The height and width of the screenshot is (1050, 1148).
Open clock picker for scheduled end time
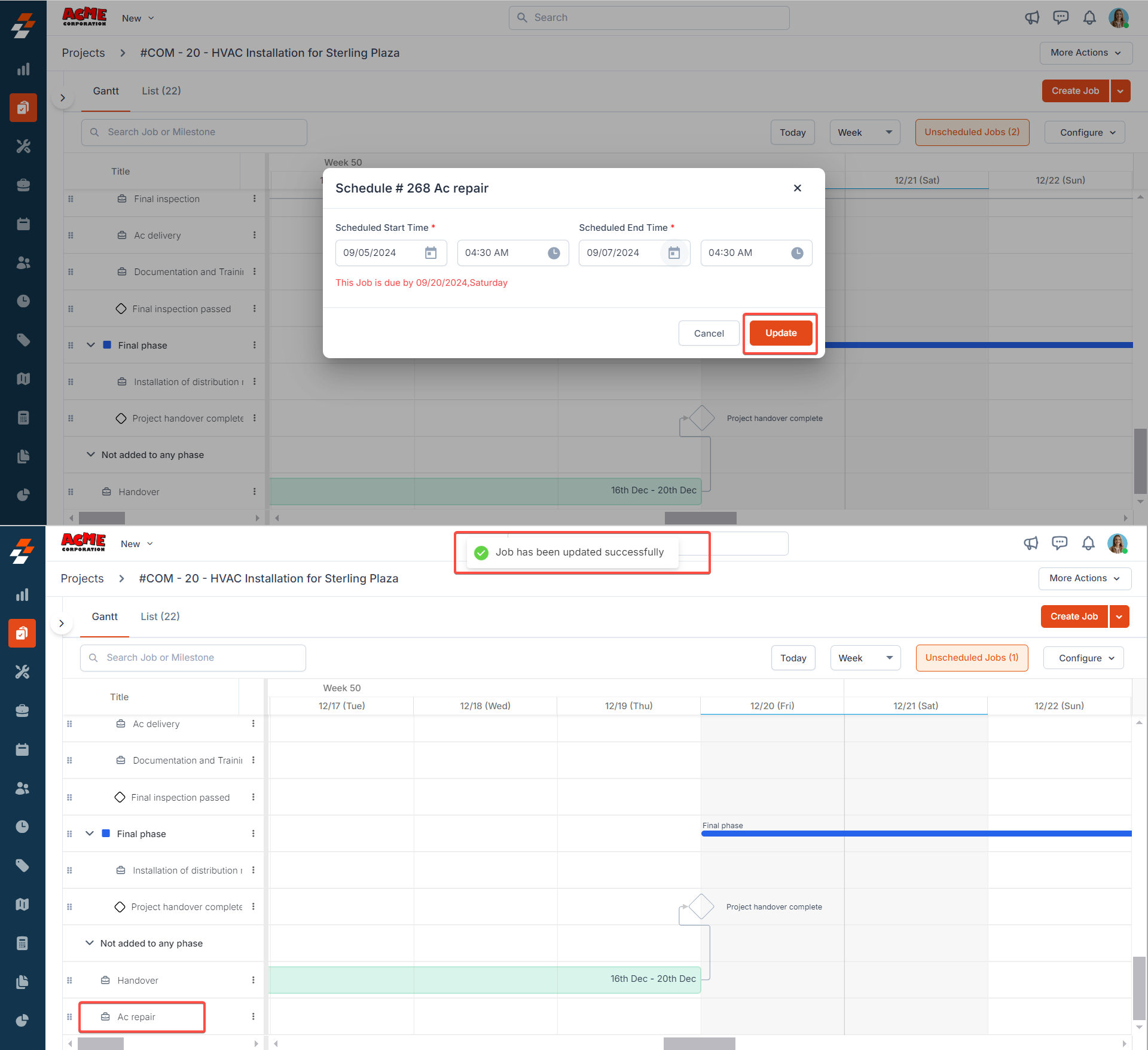(797, 253)
